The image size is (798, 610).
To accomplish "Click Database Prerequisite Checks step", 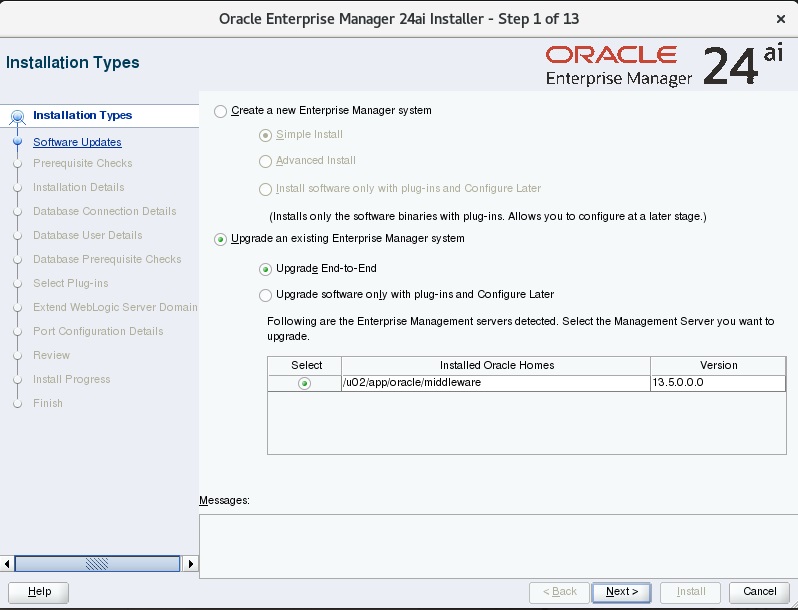I will click(x=107, y=259).
